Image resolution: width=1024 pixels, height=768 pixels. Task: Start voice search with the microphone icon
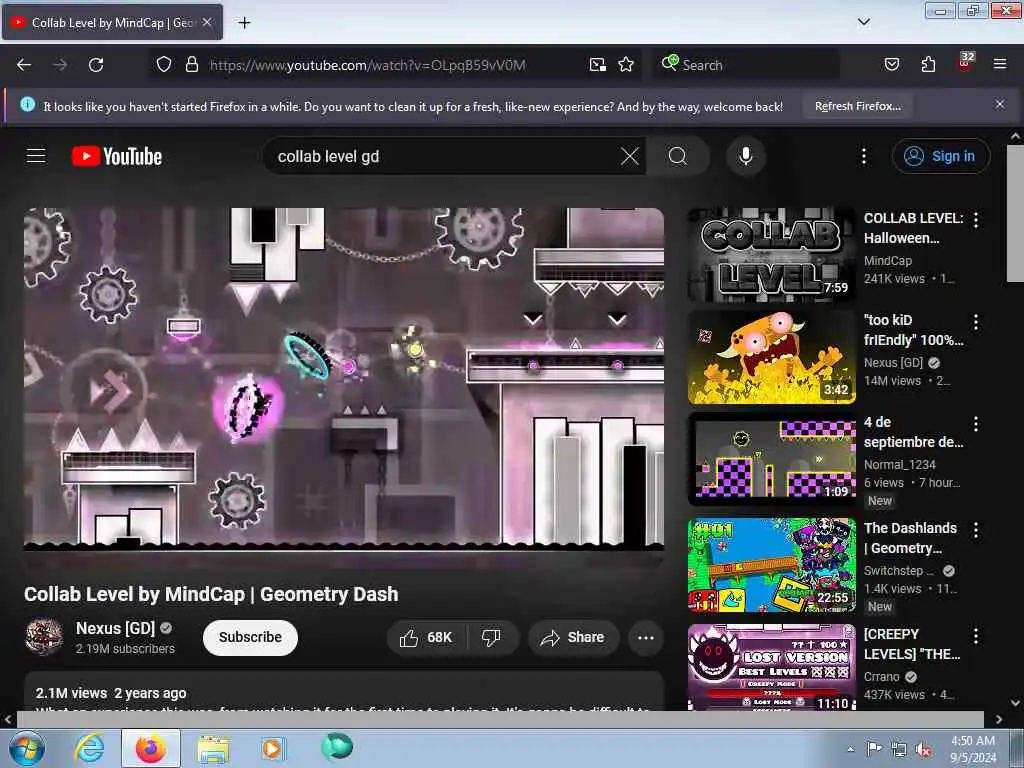pos(746,156)
